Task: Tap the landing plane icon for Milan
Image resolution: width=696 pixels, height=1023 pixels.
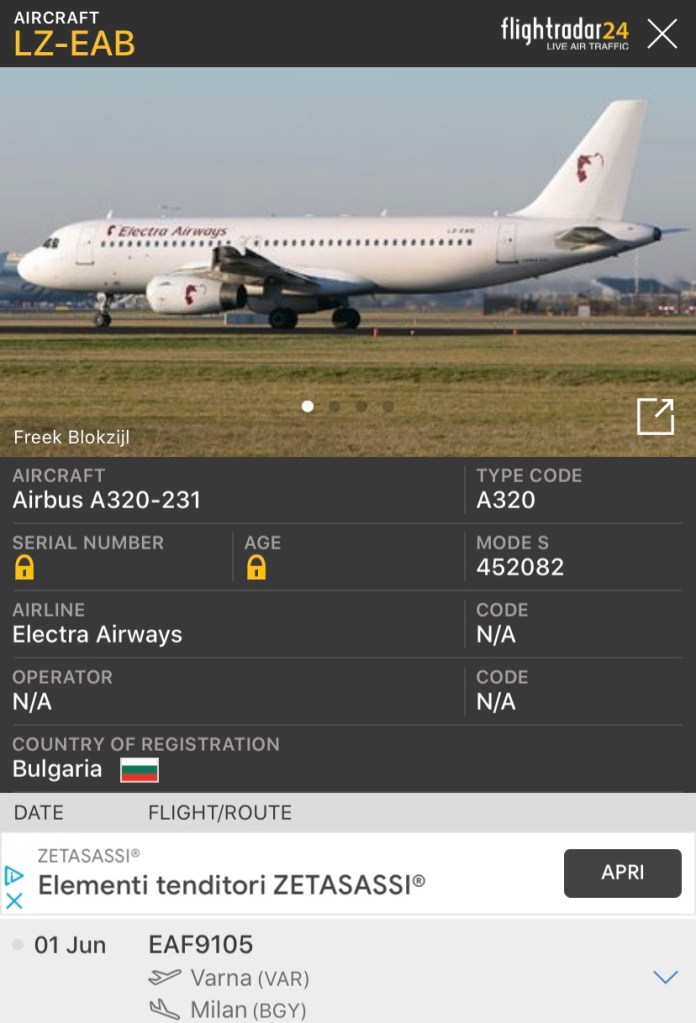Action: point(164,1009)
